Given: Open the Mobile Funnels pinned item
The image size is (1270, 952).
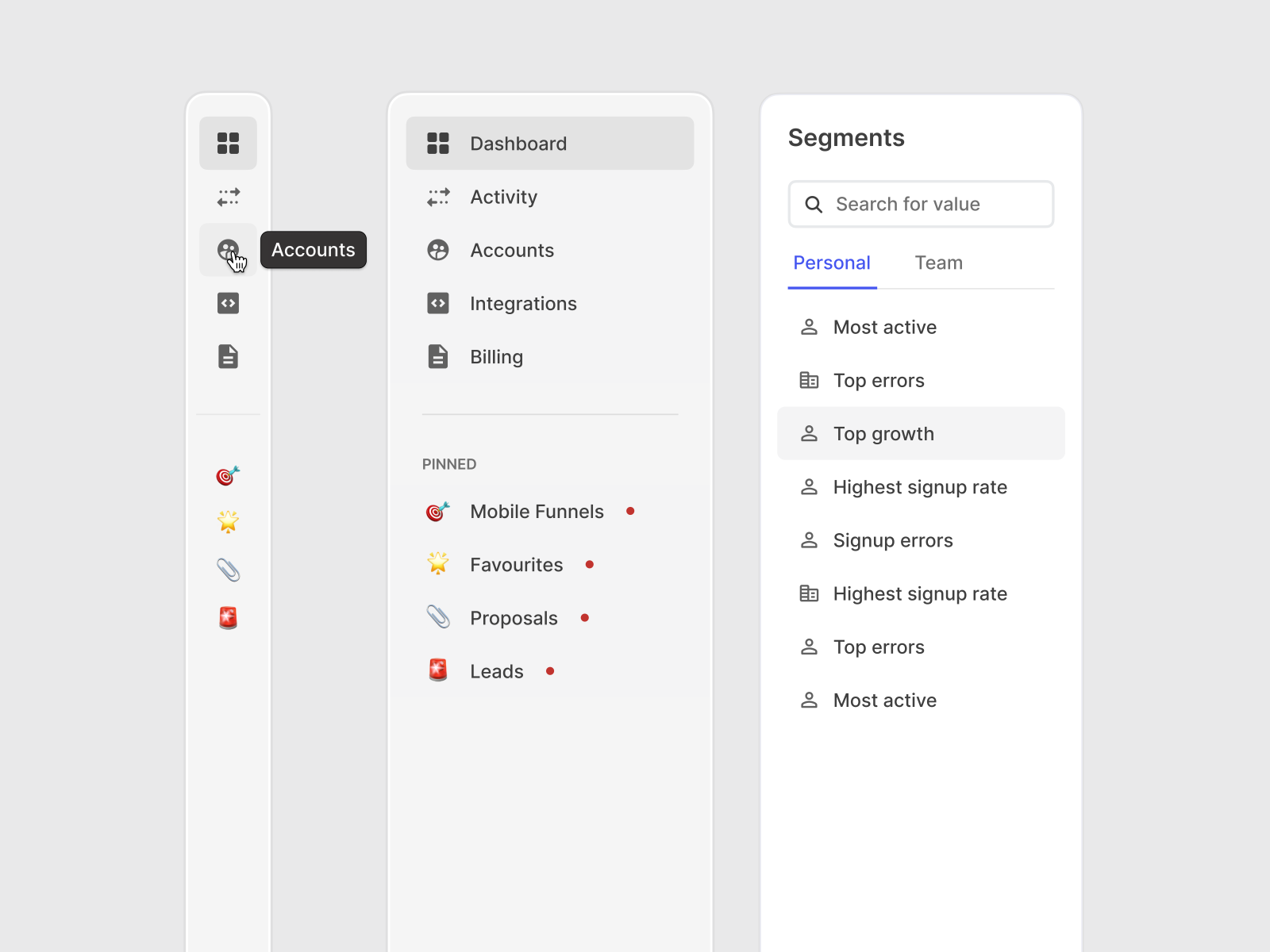Looking at the screenshot, I should point(537,512).
